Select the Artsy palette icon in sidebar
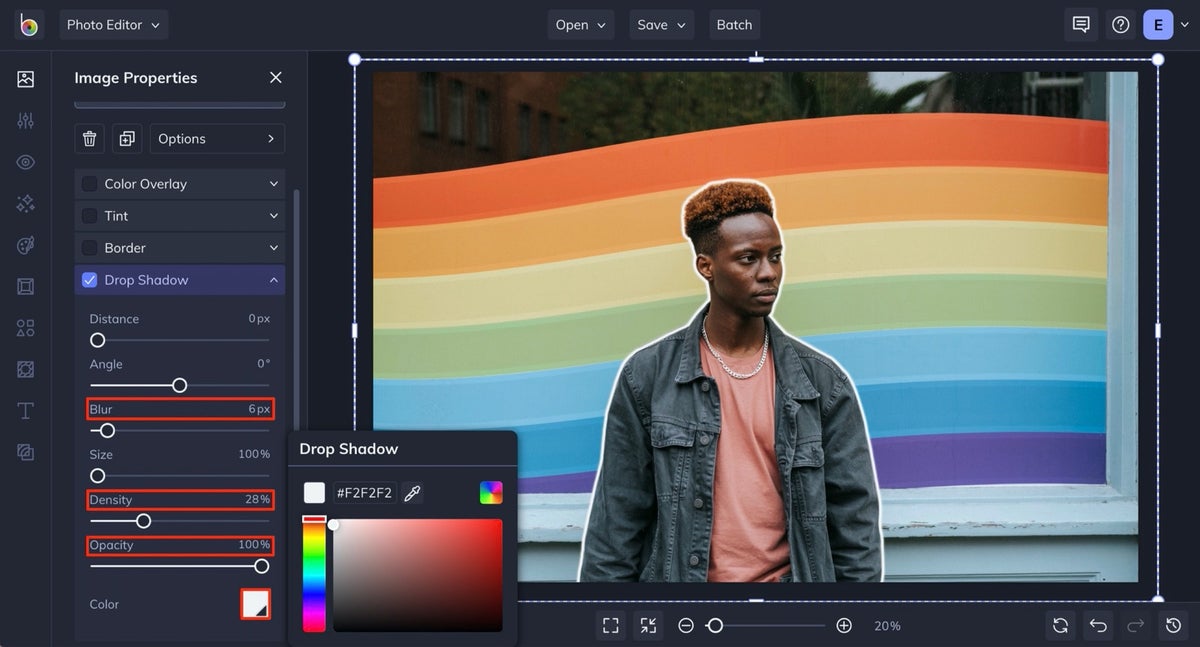This screenshot has width=1200, height=647. [25, 245]
